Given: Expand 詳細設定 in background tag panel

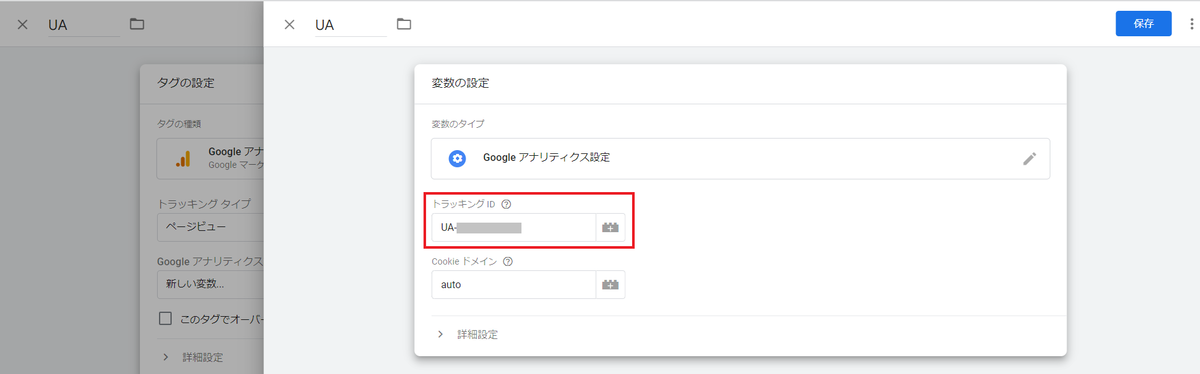Looking at the screenshot, I should pos(192,357).
